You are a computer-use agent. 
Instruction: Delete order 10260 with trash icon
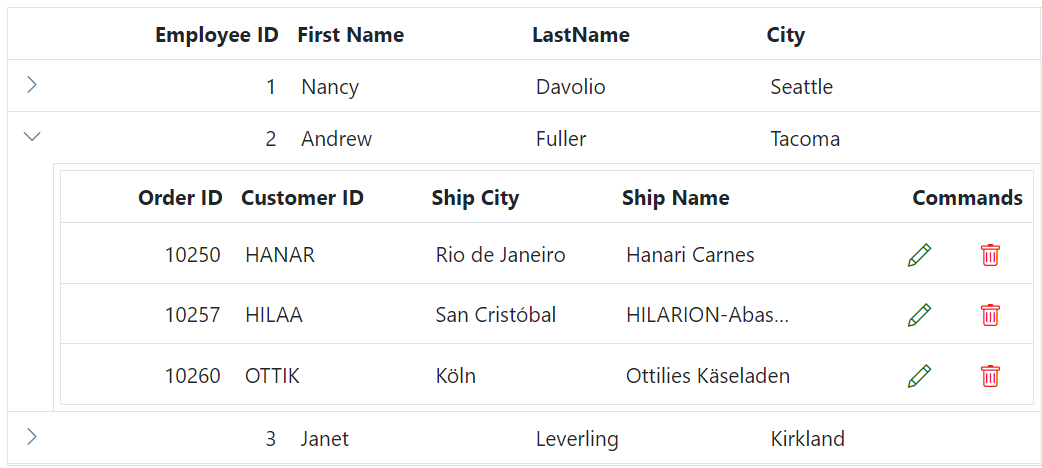point(990,376)
